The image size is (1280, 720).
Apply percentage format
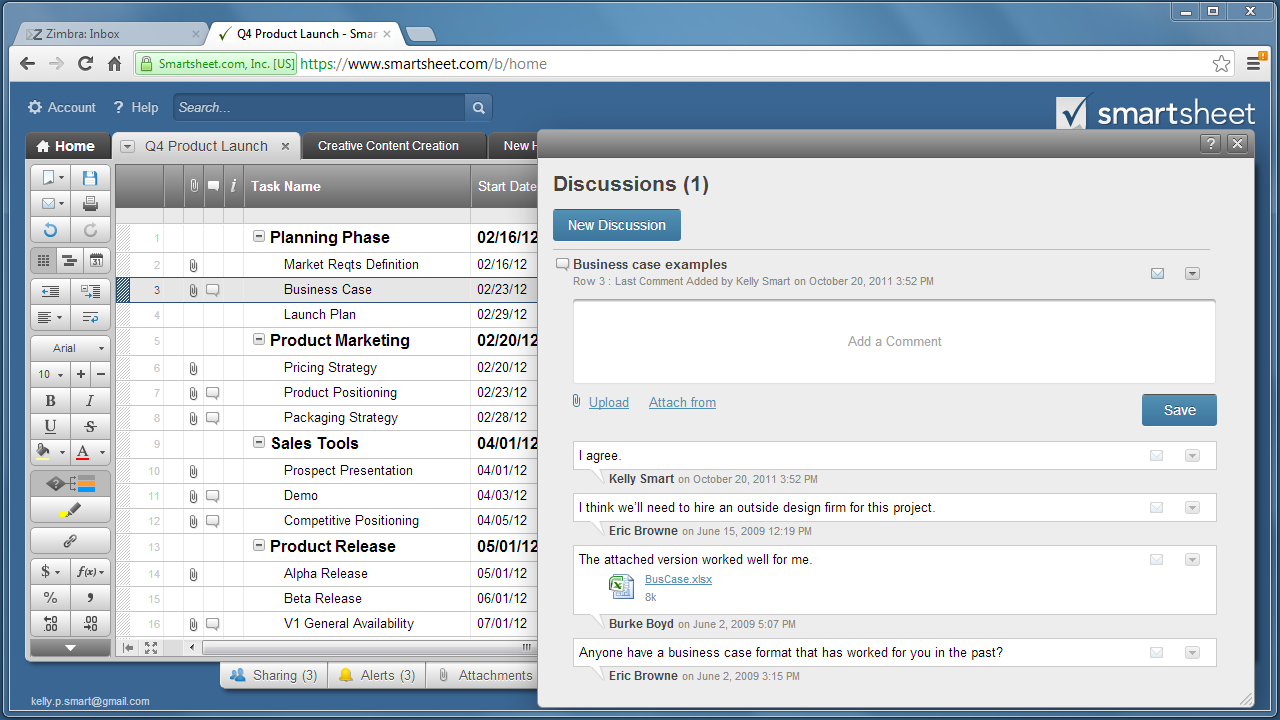click(50, 598)
